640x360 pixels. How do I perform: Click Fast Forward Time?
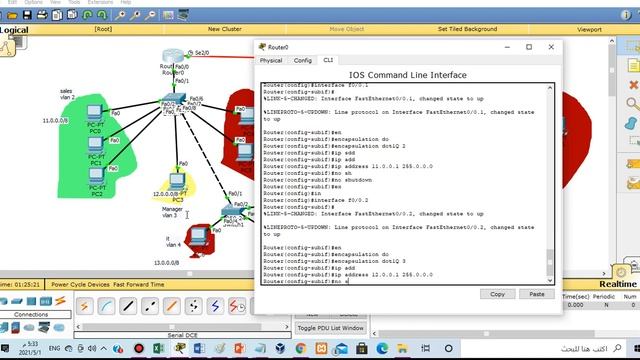click(139, 284)
